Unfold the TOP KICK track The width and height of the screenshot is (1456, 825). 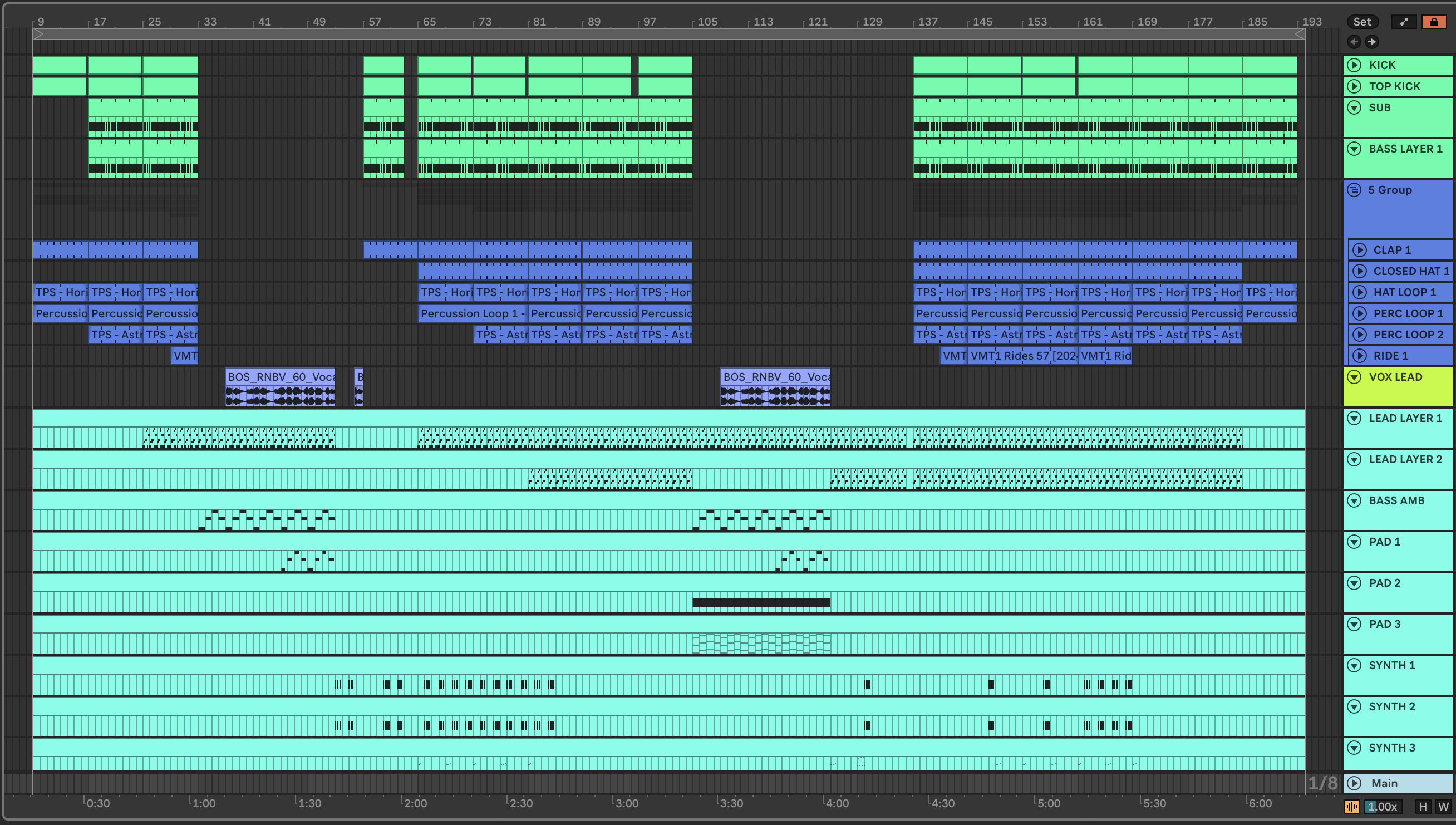pos(1354,86)
